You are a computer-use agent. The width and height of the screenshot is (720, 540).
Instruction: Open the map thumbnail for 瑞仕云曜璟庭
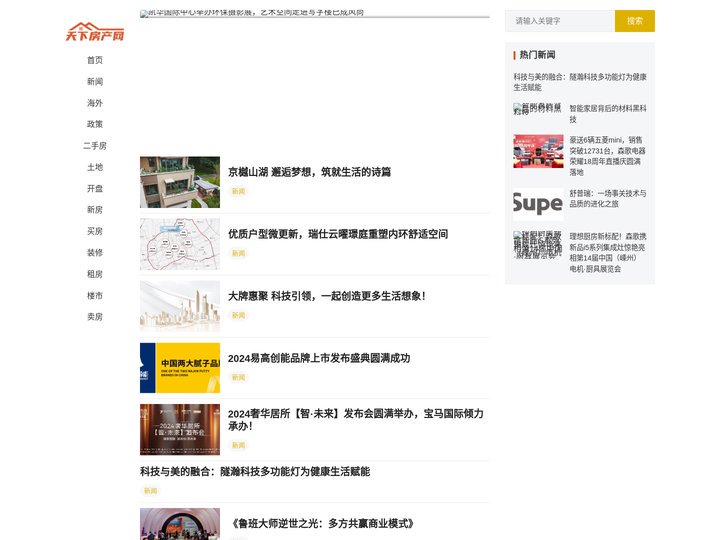point(180,244)
